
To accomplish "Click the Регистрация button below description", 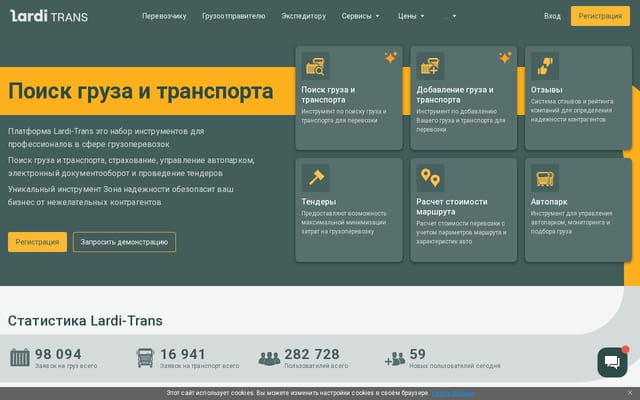I will (x=37, y=242).
